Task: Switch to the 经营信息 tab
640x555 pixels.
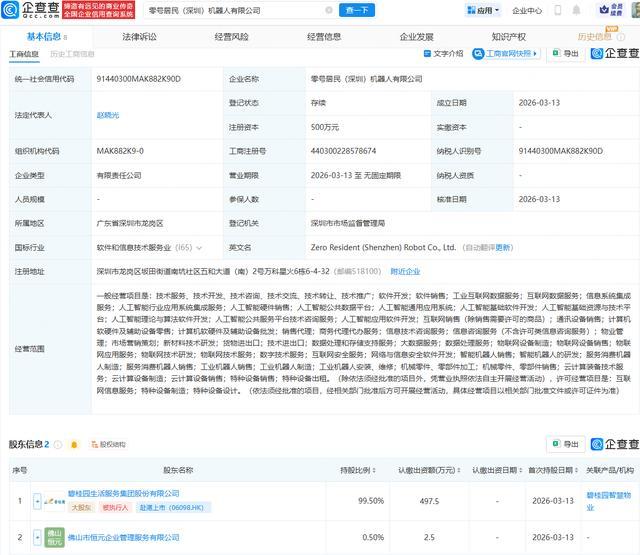Action: [324, 37]
